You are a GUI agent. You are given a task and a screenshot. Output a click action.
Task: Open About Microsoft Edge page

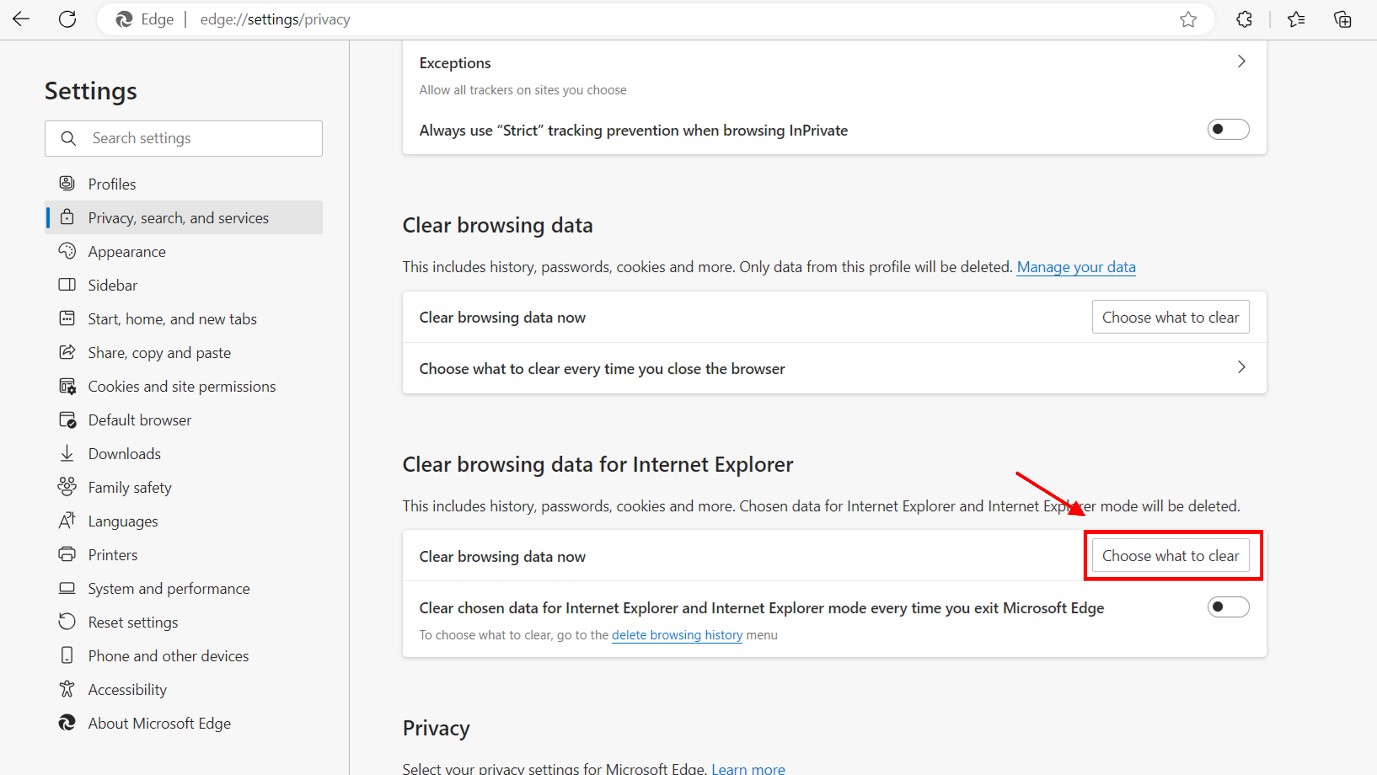[184, 723]
